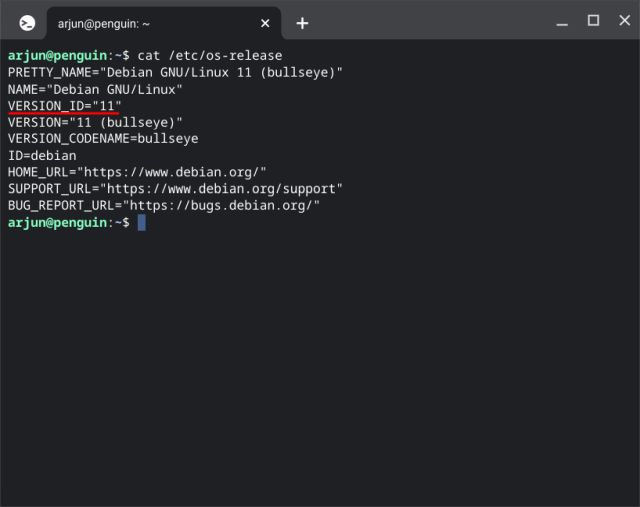
Task: Open a new terminal tab with plus
Action: pyautogui.click(x=302, y=23)
